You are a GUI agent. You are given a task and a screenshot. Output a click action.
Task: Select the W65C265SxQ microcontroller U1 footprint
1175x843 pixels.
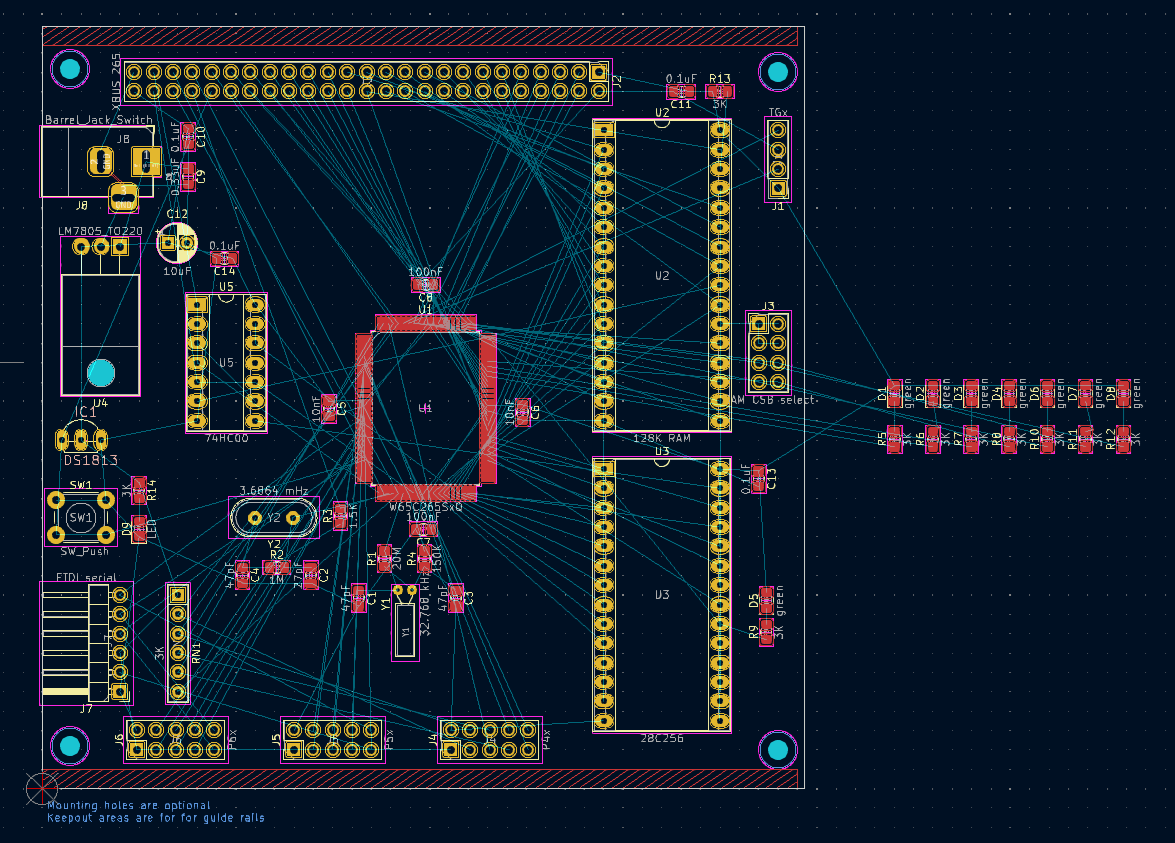pos(426,407)
